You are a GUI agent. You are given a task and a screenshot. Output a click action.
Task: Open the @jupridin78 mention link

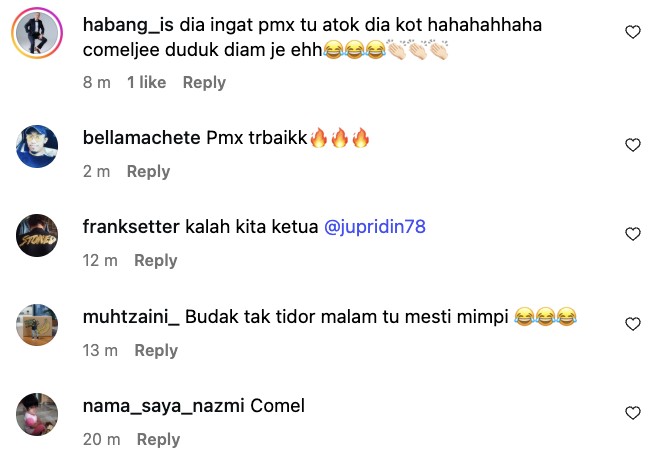pos(375,227)
